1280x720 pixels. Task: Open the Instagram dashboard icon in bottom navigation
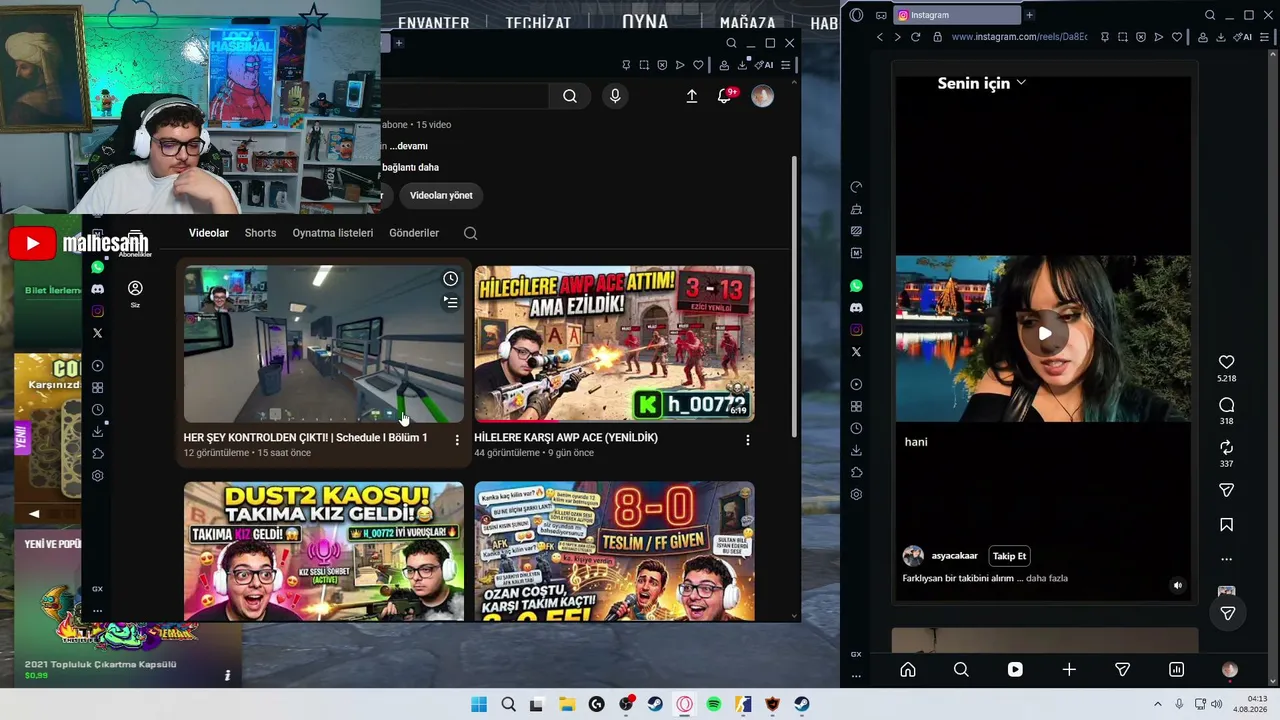pos(1176,670)
